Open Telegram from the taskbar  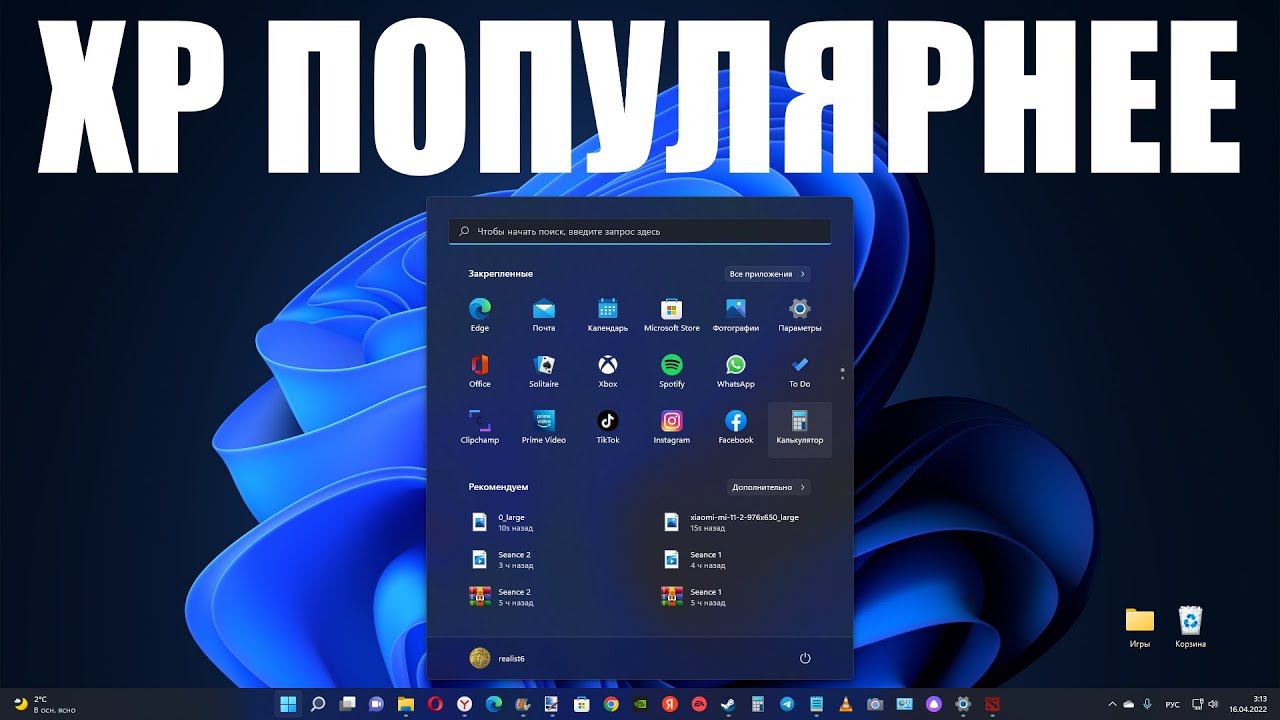tap(787, 704)
